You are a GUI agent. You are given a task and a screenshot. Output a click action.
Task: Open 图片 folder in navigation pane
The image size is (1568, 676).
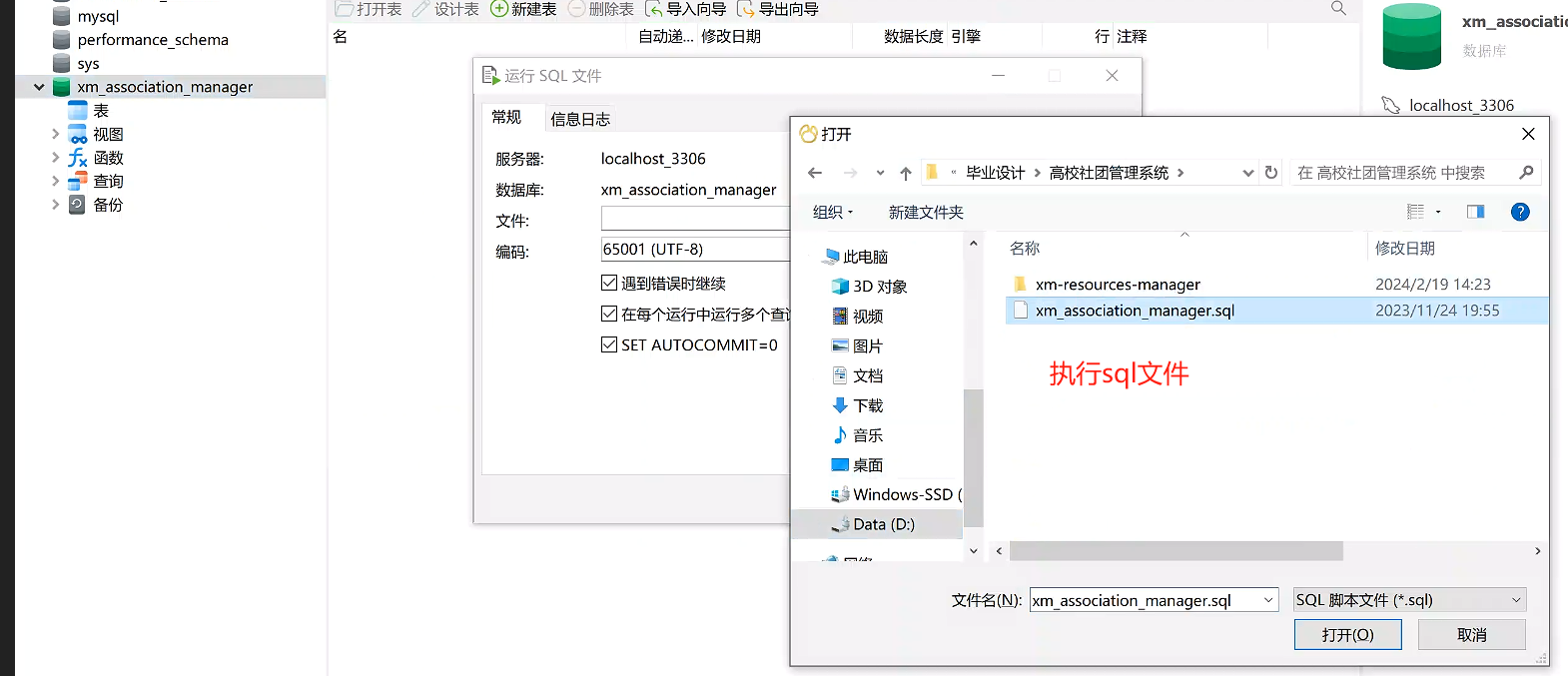[857, 346]
